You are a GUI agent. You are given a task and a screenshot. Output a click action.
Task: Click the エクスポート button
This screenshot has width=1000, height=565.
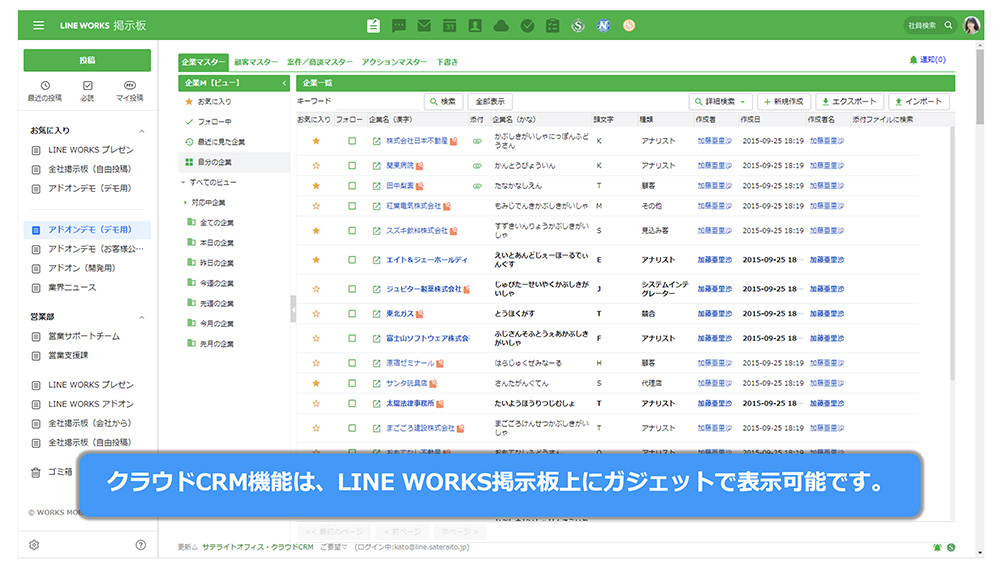849,101
